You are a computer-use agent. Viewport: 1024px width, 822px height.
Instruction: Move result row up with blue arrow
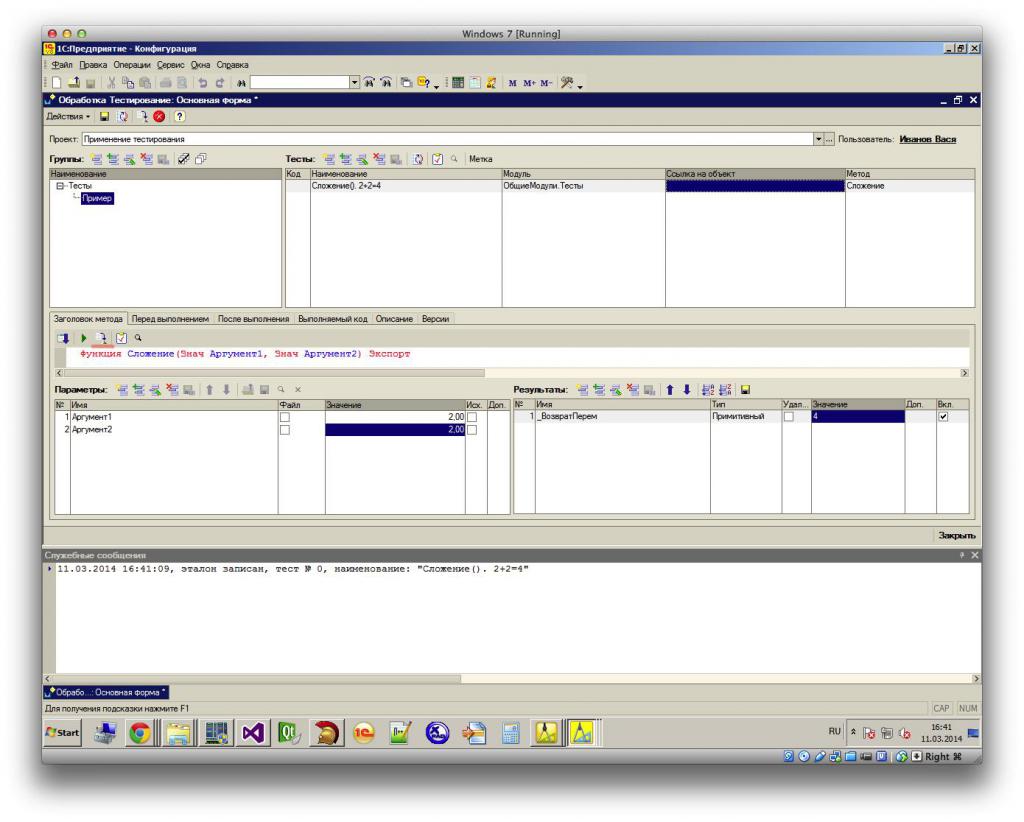[669, 390]
